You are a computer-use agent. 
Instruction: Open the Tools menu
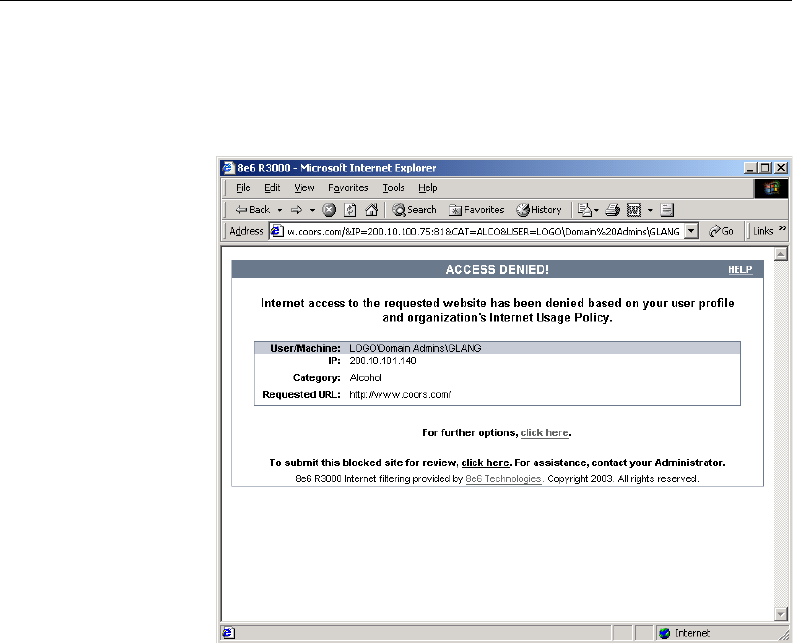[393, 188]
